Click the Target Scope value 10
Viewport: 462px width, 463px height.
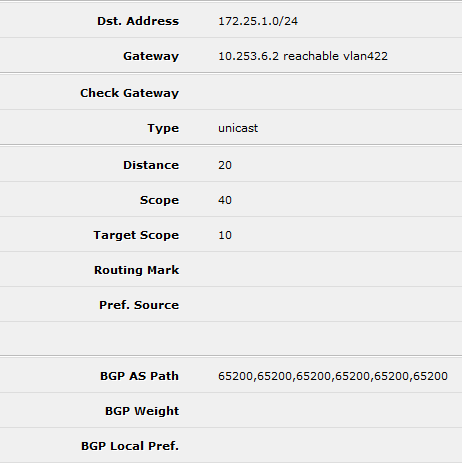225,235
